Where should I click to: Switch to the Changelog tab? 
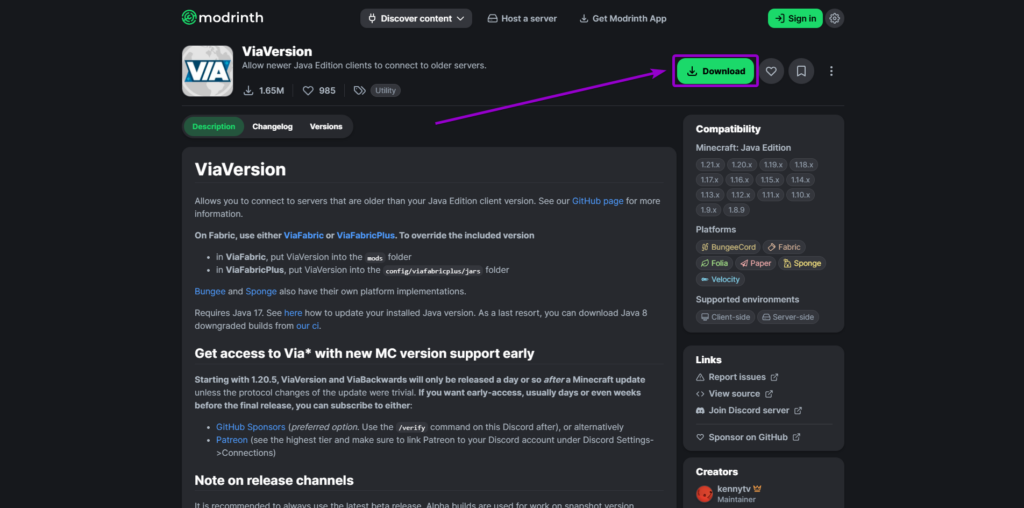coord(272,127)
